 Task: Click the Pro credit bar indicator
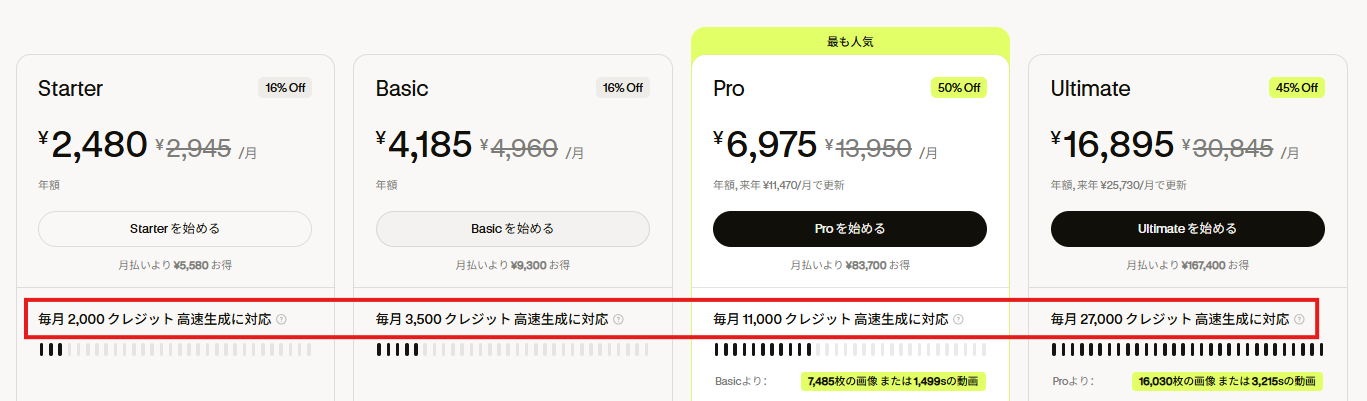point(850,350)
